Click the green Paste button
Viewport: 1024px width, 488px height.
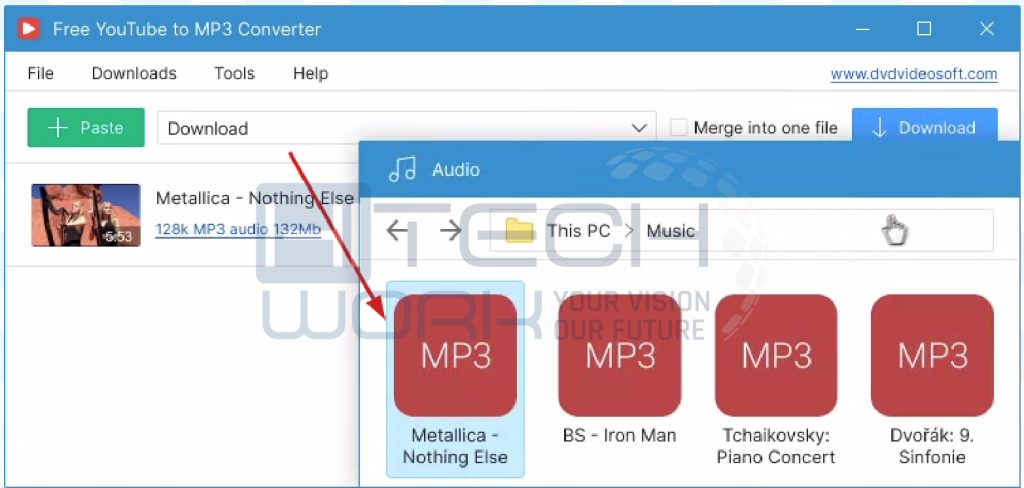click(86, 127)
